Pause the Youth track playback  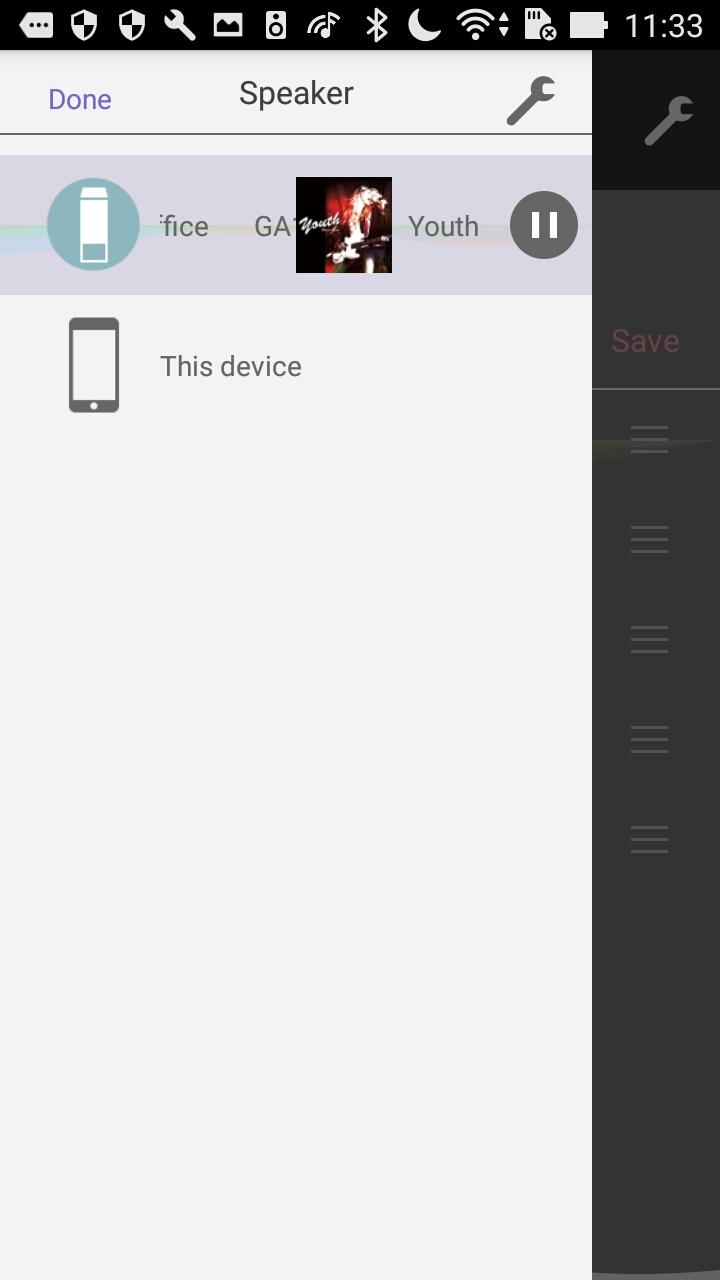click(x=544, y=225)
